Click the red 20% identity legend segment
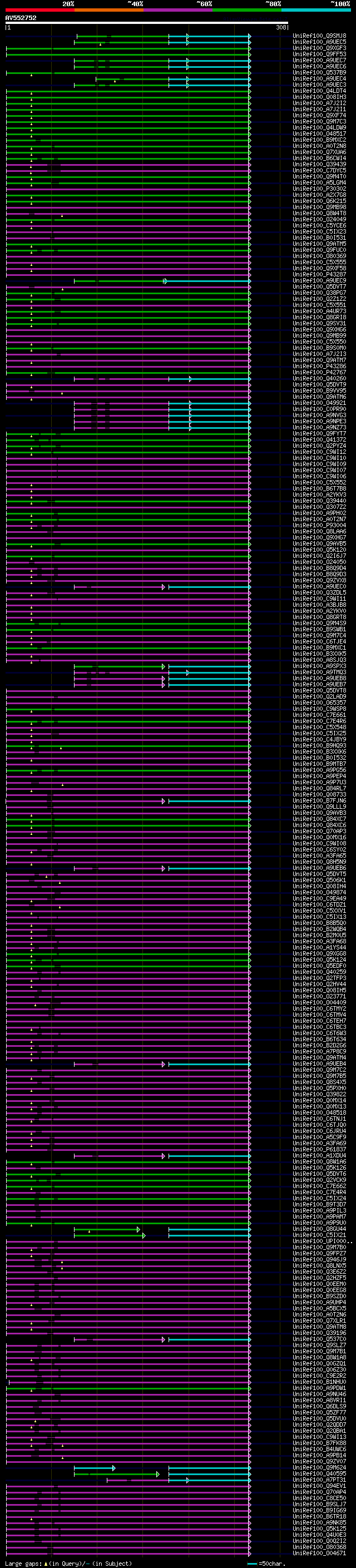This screenshot has height=1568, width=356. click(40, 10)
